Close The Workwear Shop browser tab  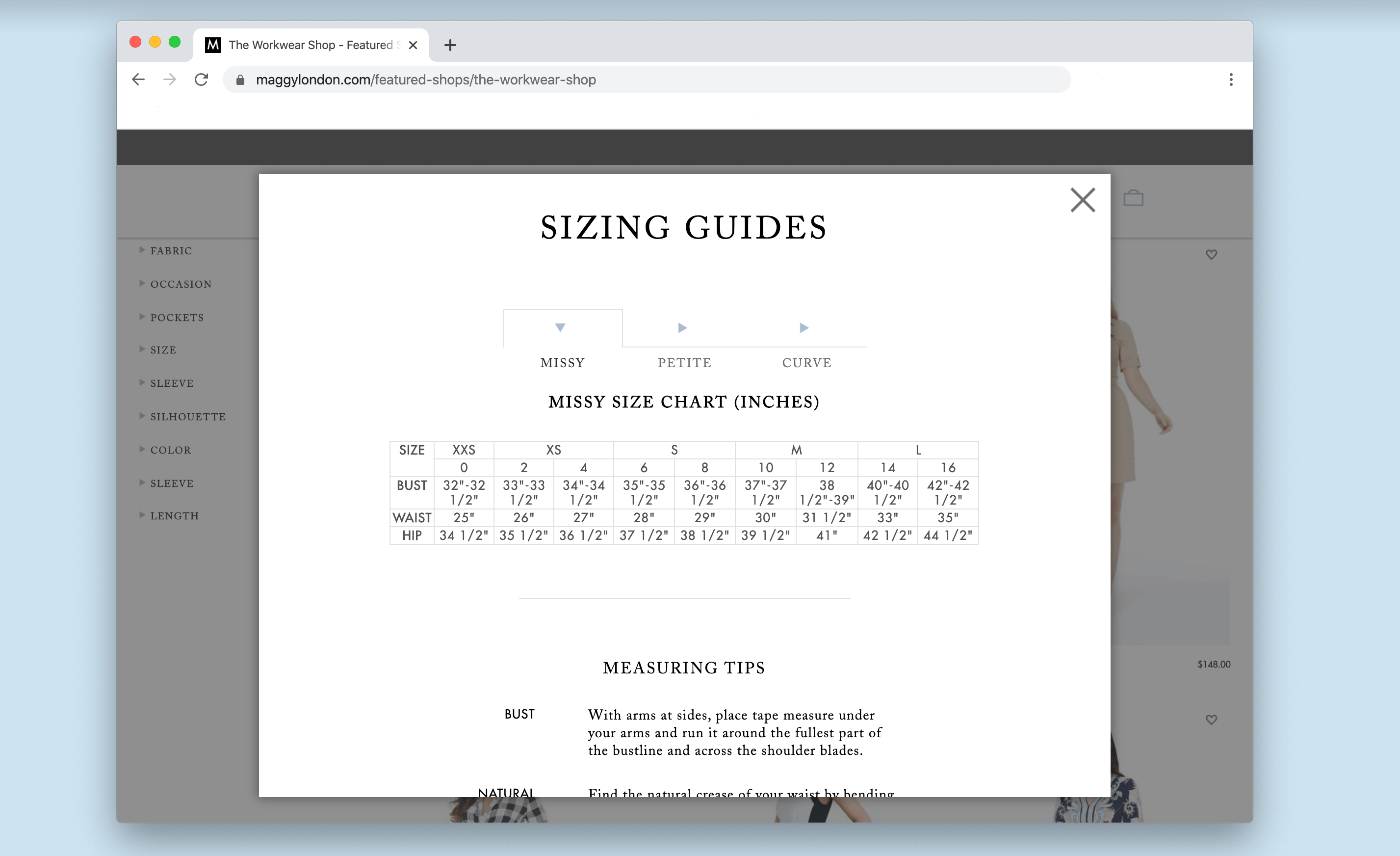tap(413, 45)
